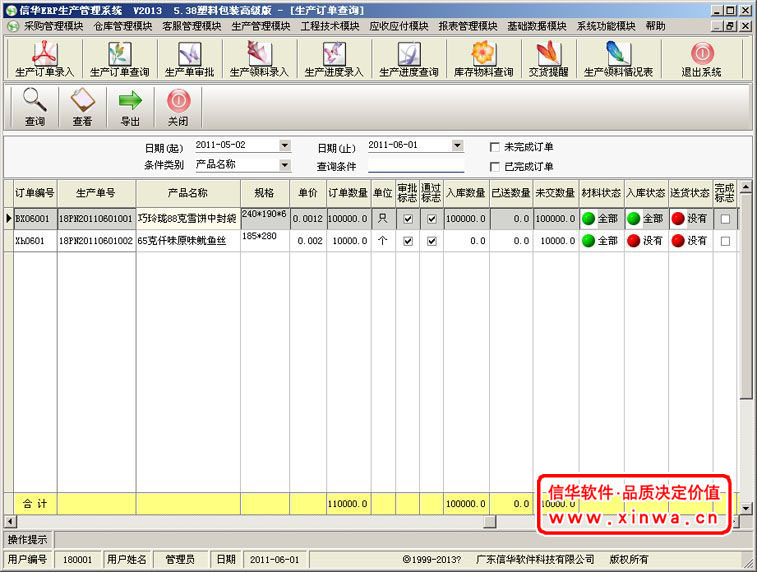Click green 材料状态 indicator for order BX06001
The height and width of the screenshot is (572, 757).
pyautogui.click(x=588, y=219)
